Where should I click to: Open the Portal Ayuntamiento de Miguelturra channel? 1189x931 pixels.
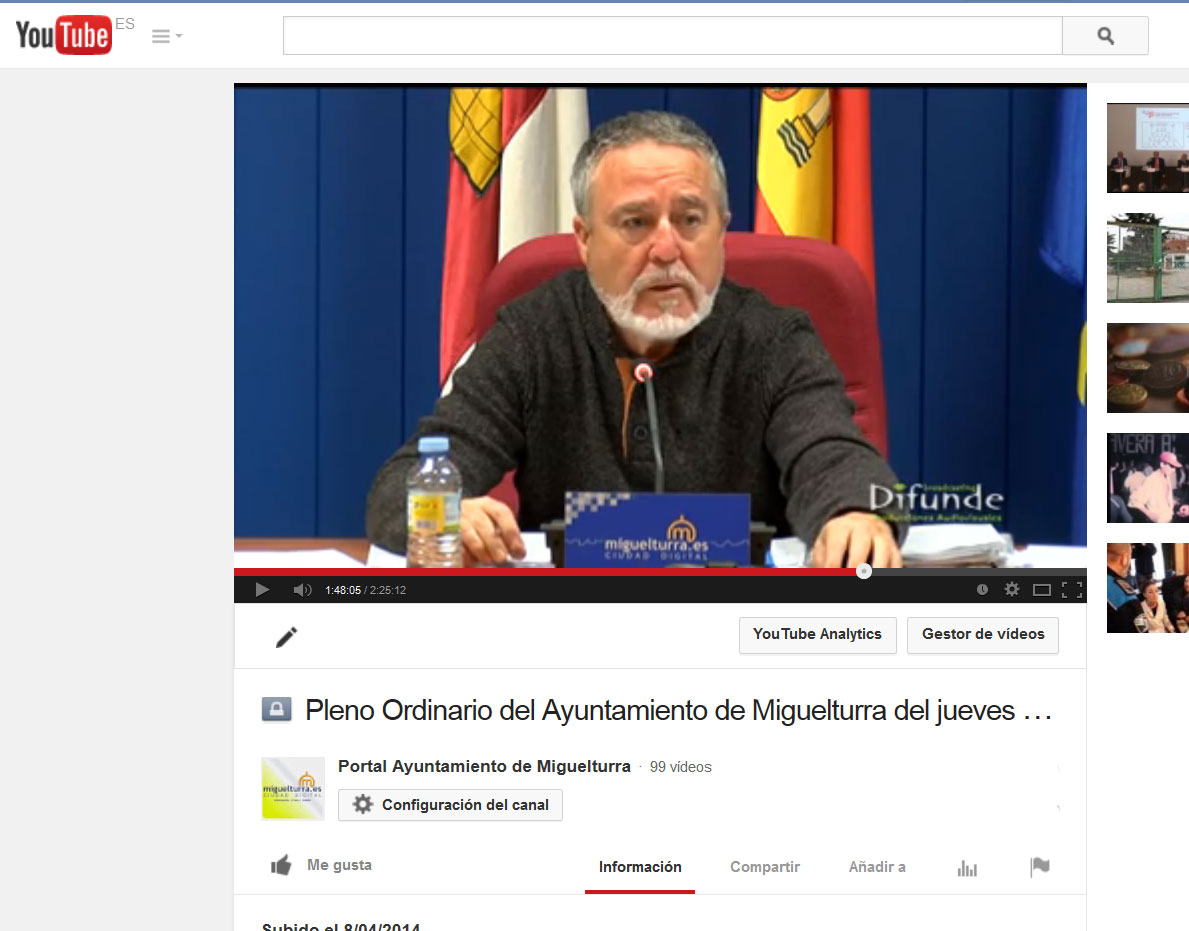click(484, 767)
